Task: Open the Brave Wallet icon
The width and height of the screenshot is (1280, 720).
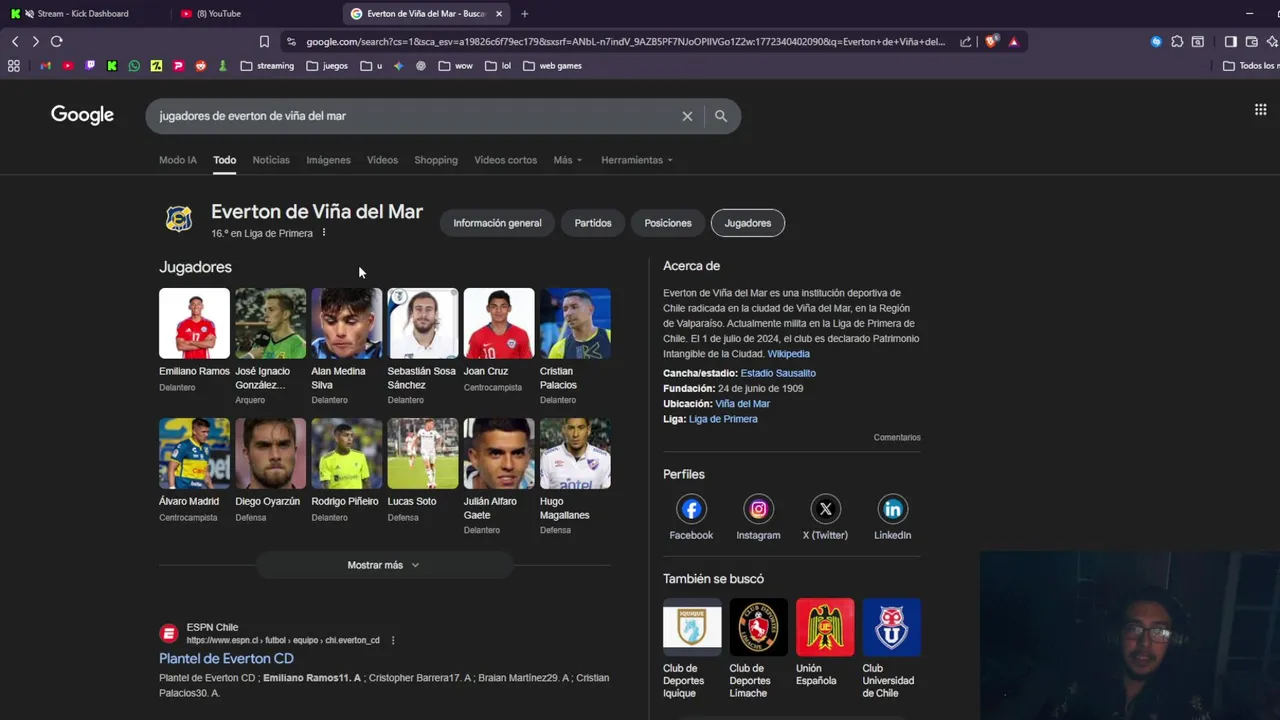Action: click(1251, 42)
